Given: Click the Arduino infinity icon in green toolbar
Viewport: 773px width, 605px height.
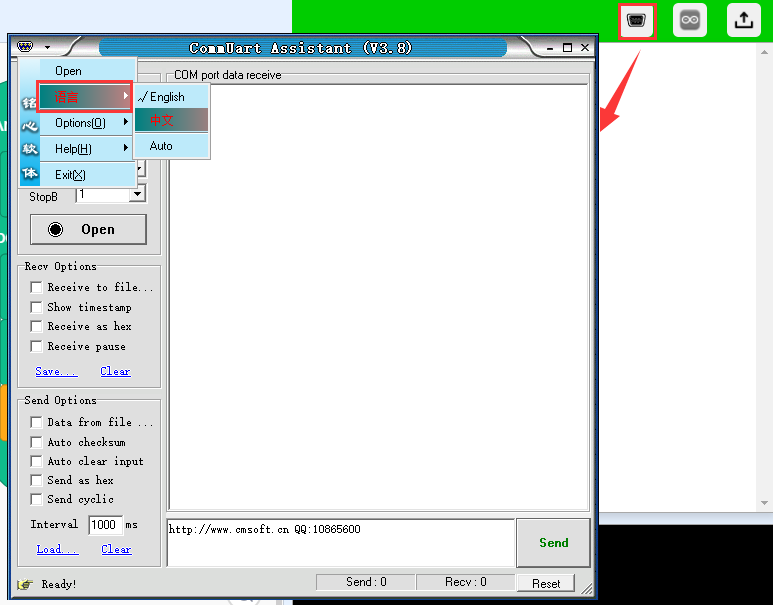Looking at the screenshot, I should [690, 20].
